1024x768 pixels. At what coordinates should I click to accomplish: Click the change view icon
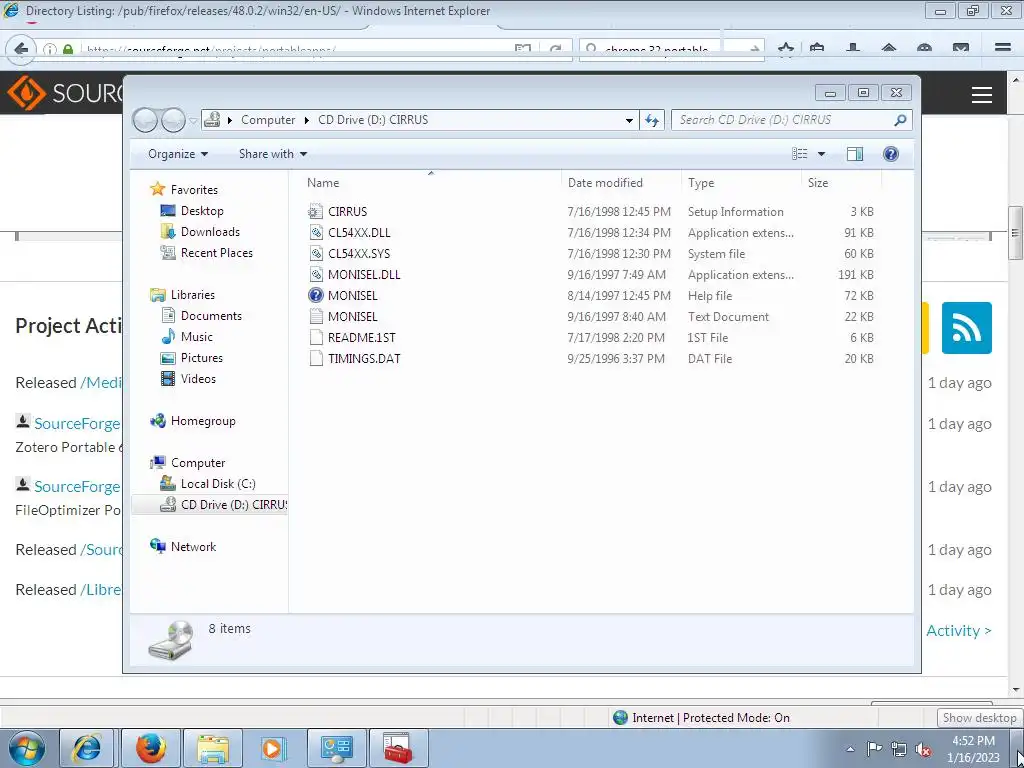(799, 153)
